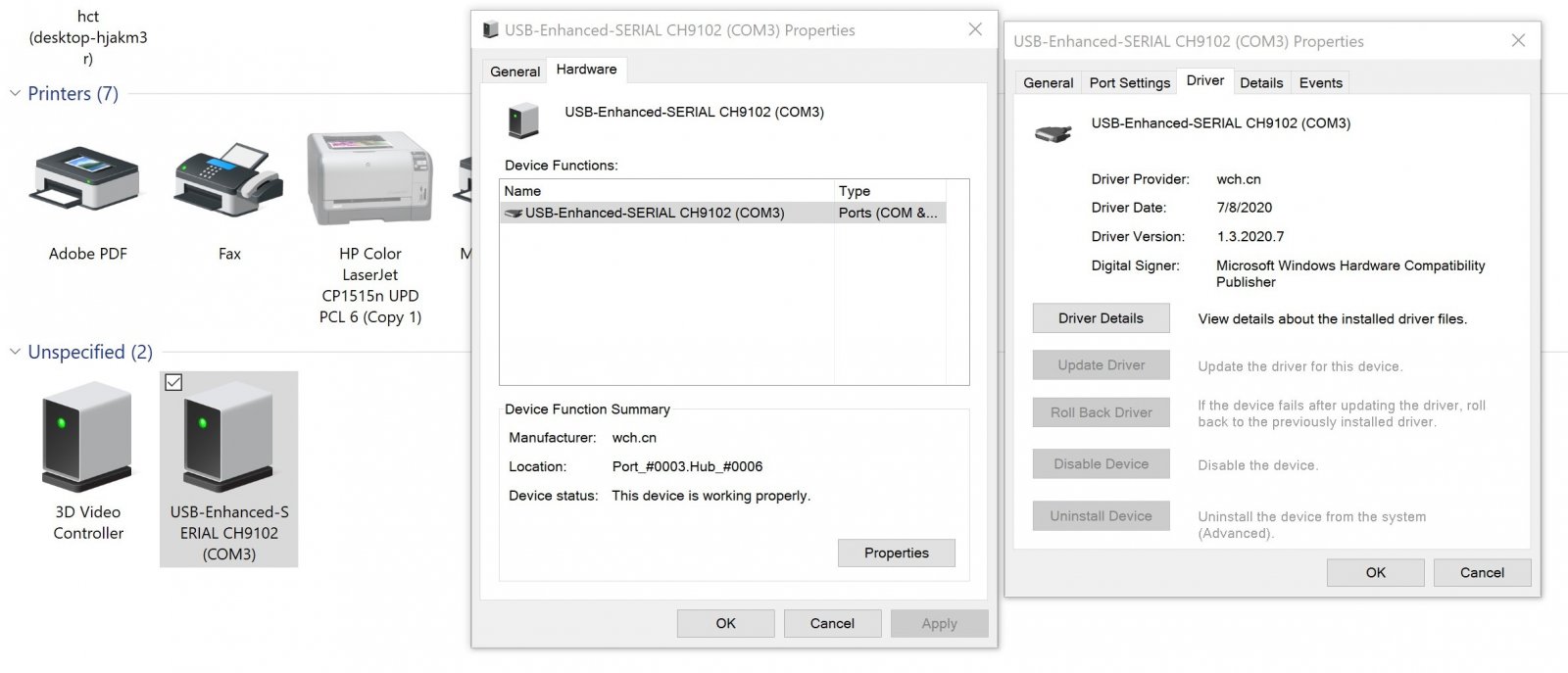Viewport: 1568px width, 673px height.
Task: Click OK in the Hardware dialog
Action: click(725, 623)
